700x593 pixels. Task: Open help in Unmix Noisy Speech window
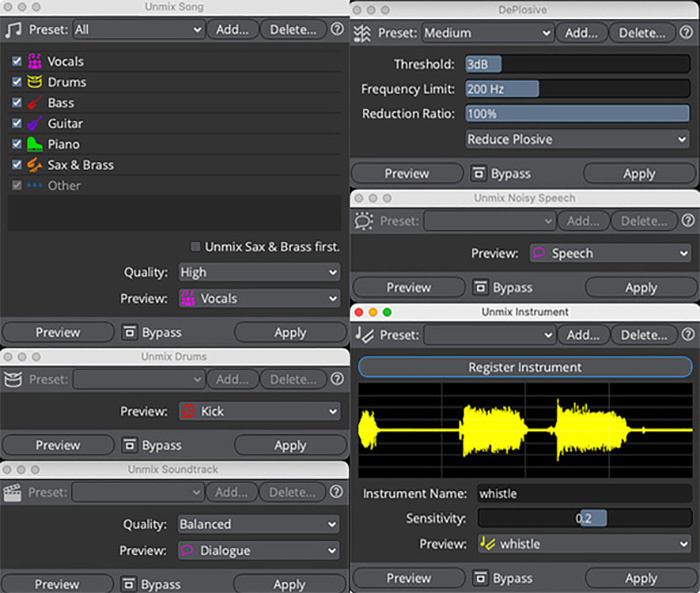(688, 221)
